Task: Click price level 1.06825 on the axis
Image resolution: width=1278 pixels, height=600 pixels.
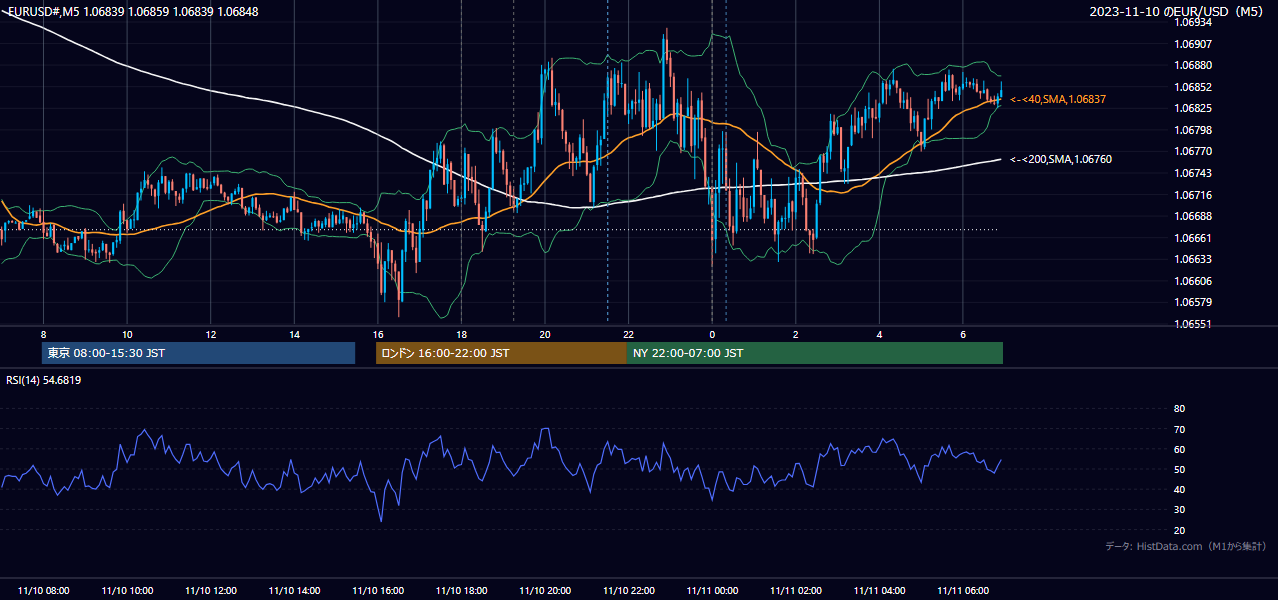Action: (x=1193, y=108)
